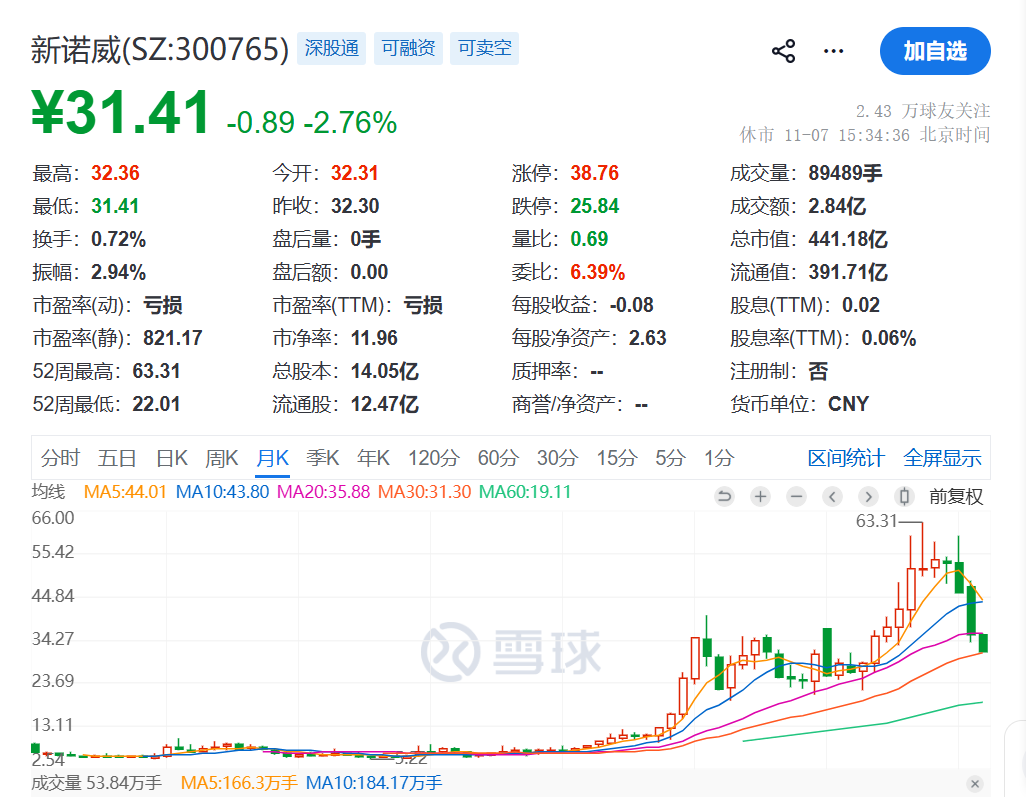
Task: Switch to the 周K tab
Action: point(222,459)
